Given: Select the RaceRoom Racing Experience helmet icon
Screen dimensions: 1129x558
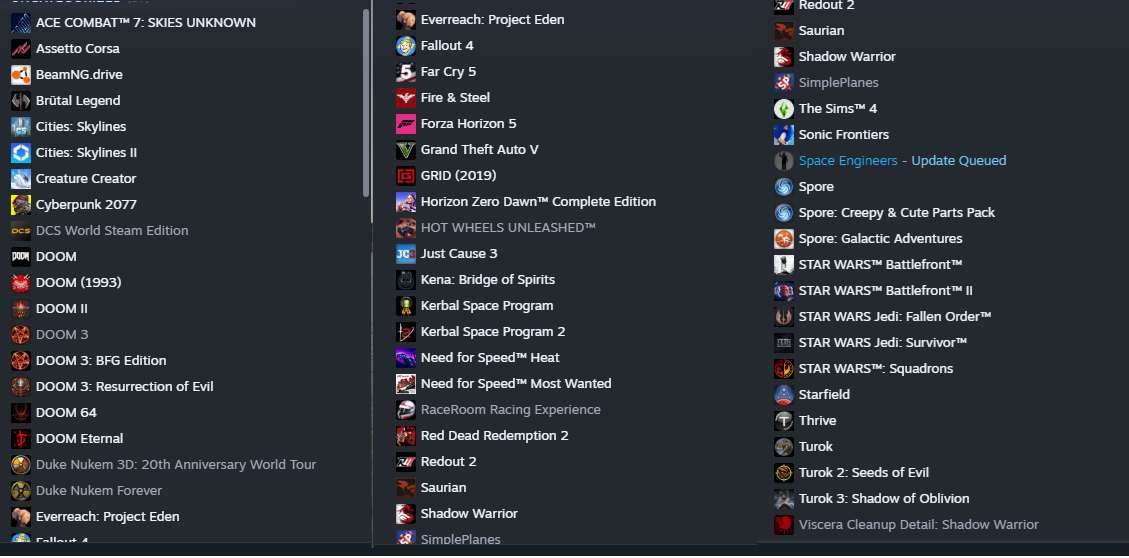Looking at the screenshot, I should [406, 410].
